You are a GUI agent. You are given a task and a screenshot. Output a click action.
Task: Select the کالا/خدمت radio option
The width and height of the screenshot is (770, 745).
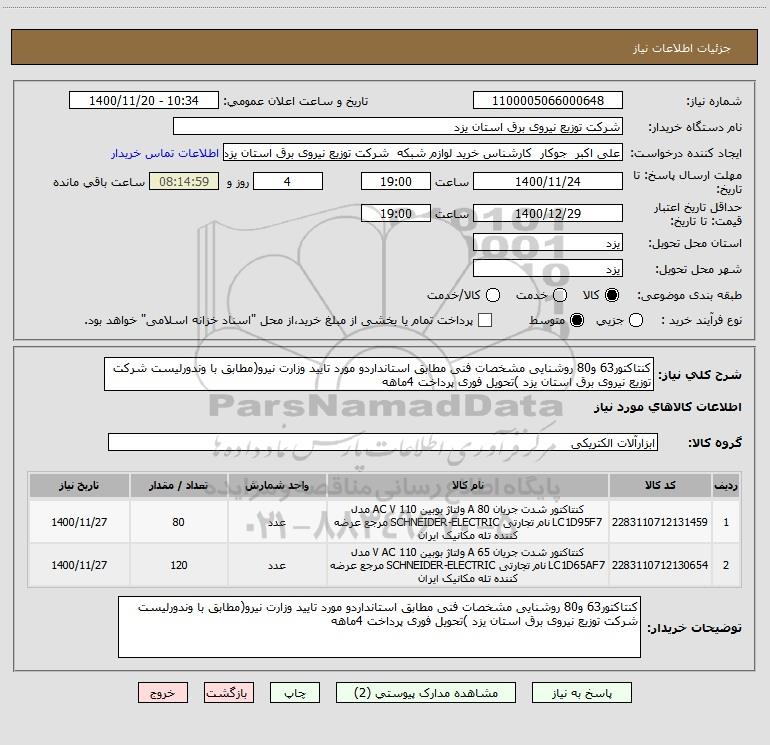tap(493, 295)
